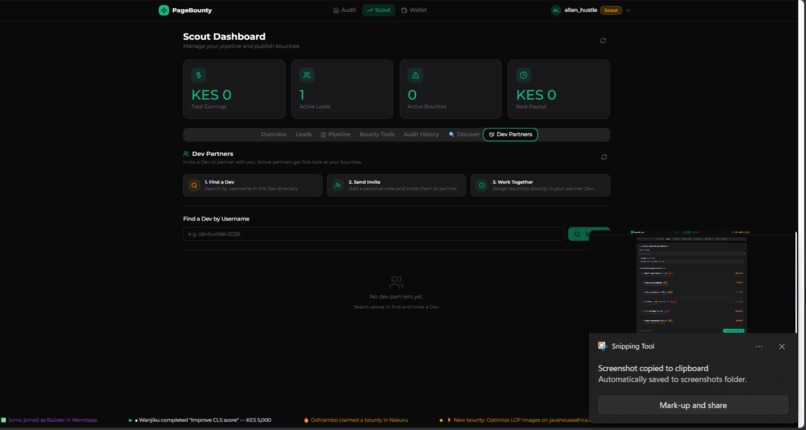Switch to the Bounty Tools tab

(x=377, y=135)
